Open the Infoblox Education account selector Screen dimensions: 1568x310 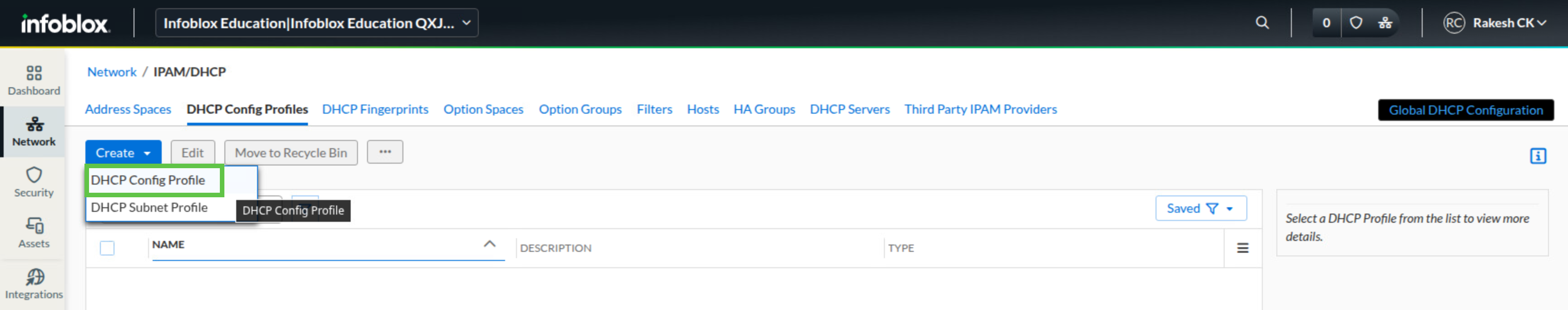click(x=317, y=23)
